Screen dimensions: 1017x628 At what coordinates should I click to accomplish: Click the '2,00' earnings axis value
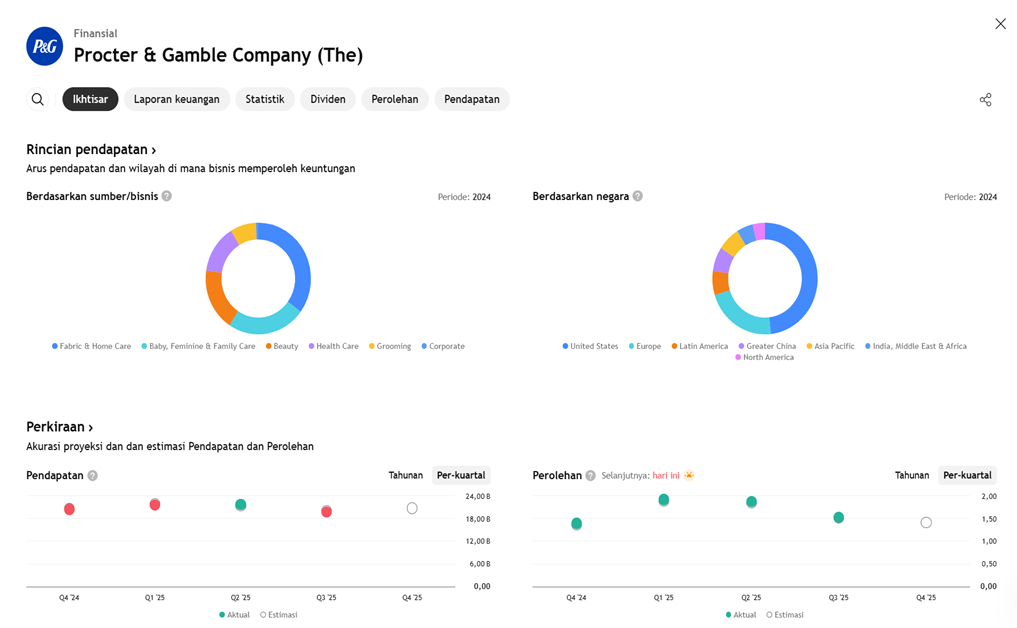989,496
